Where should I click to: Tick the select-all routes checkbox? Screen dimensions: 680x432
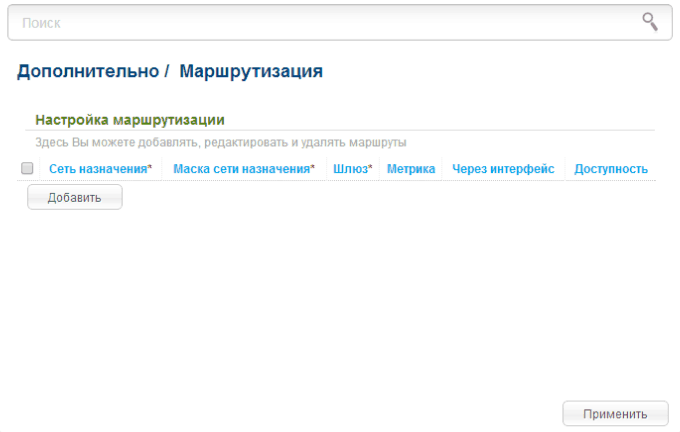(28, 169)
